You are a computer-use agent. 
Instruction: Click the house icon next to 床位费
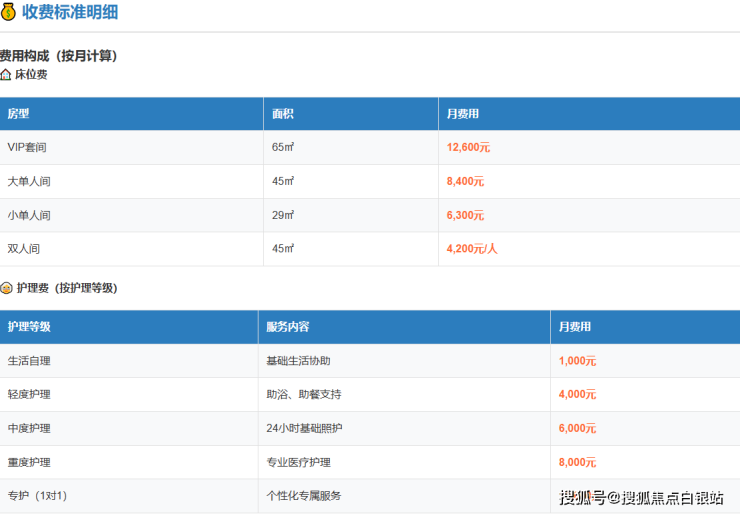(x=6, y=74)
